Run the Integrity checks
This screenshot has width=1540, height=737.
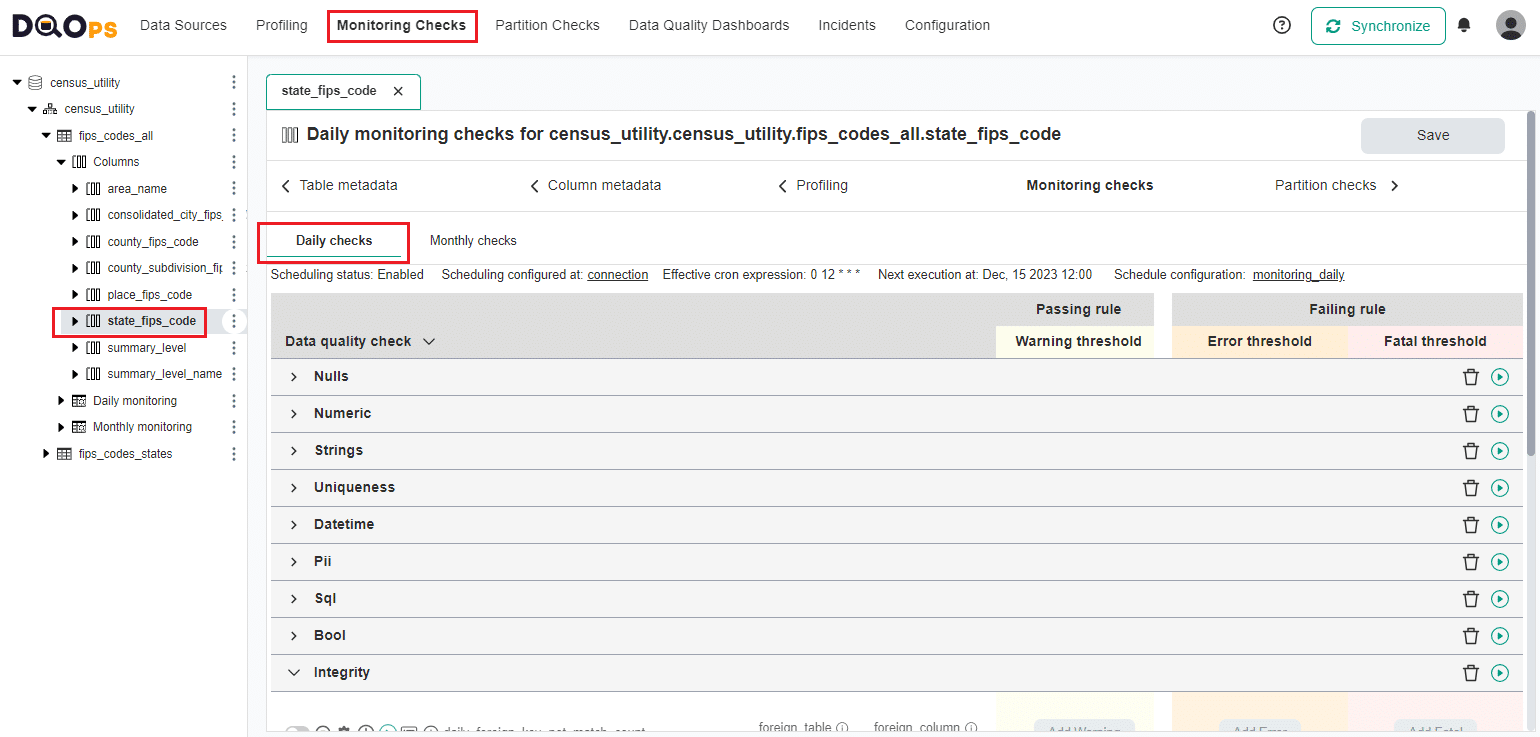1499,672
